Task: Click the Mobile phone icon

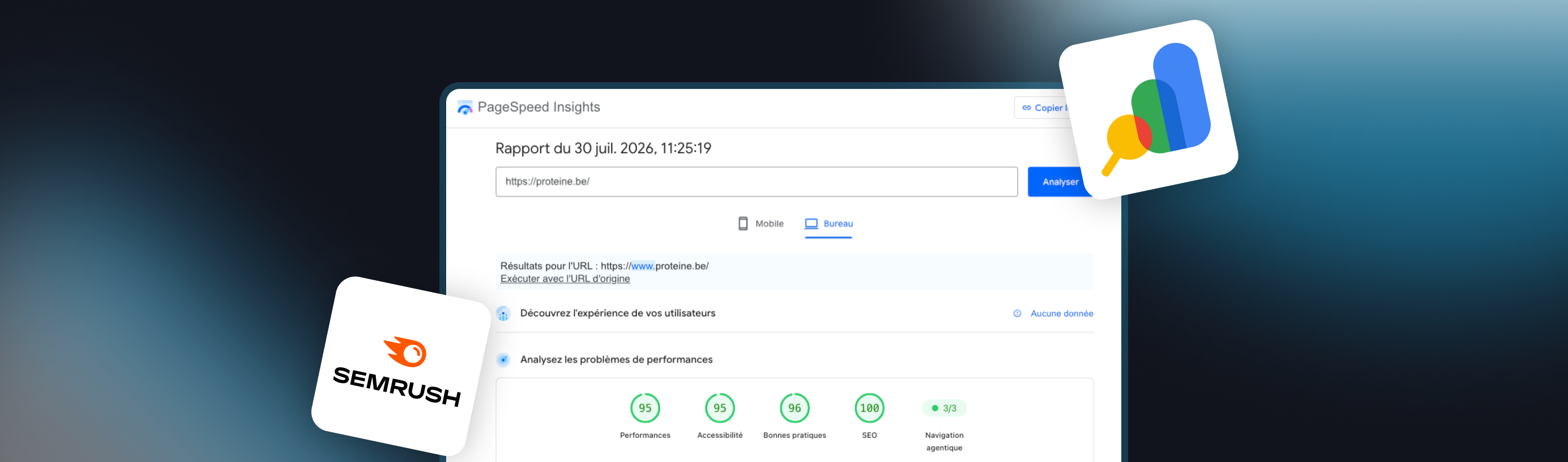Action: (743, 223)
